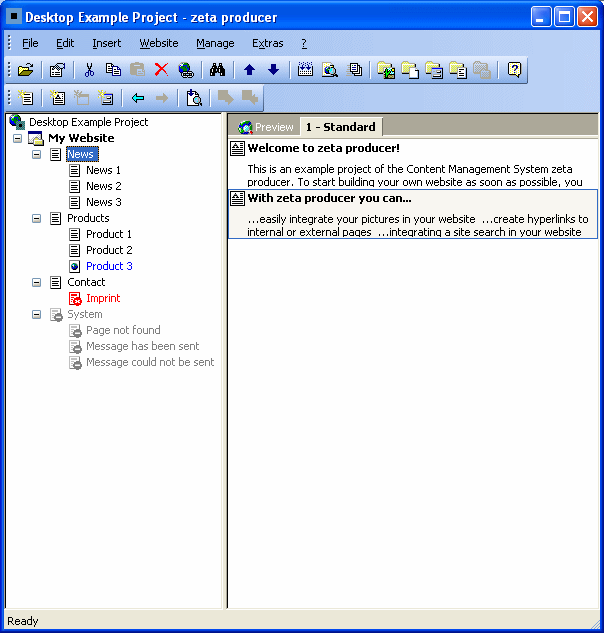Click the grayed forward arrow icon
This screenshot has width=604, height=633.
click(x=162, y=98)
